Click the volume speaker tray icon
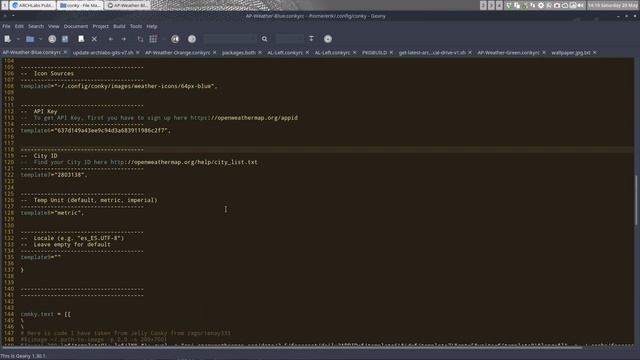Screen dimensions: 640x360 click(580, 5)
